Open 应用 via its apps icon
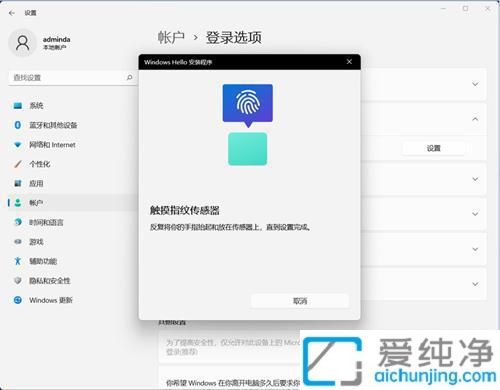This screenshot has width=500, height=390. pos(18,183)
